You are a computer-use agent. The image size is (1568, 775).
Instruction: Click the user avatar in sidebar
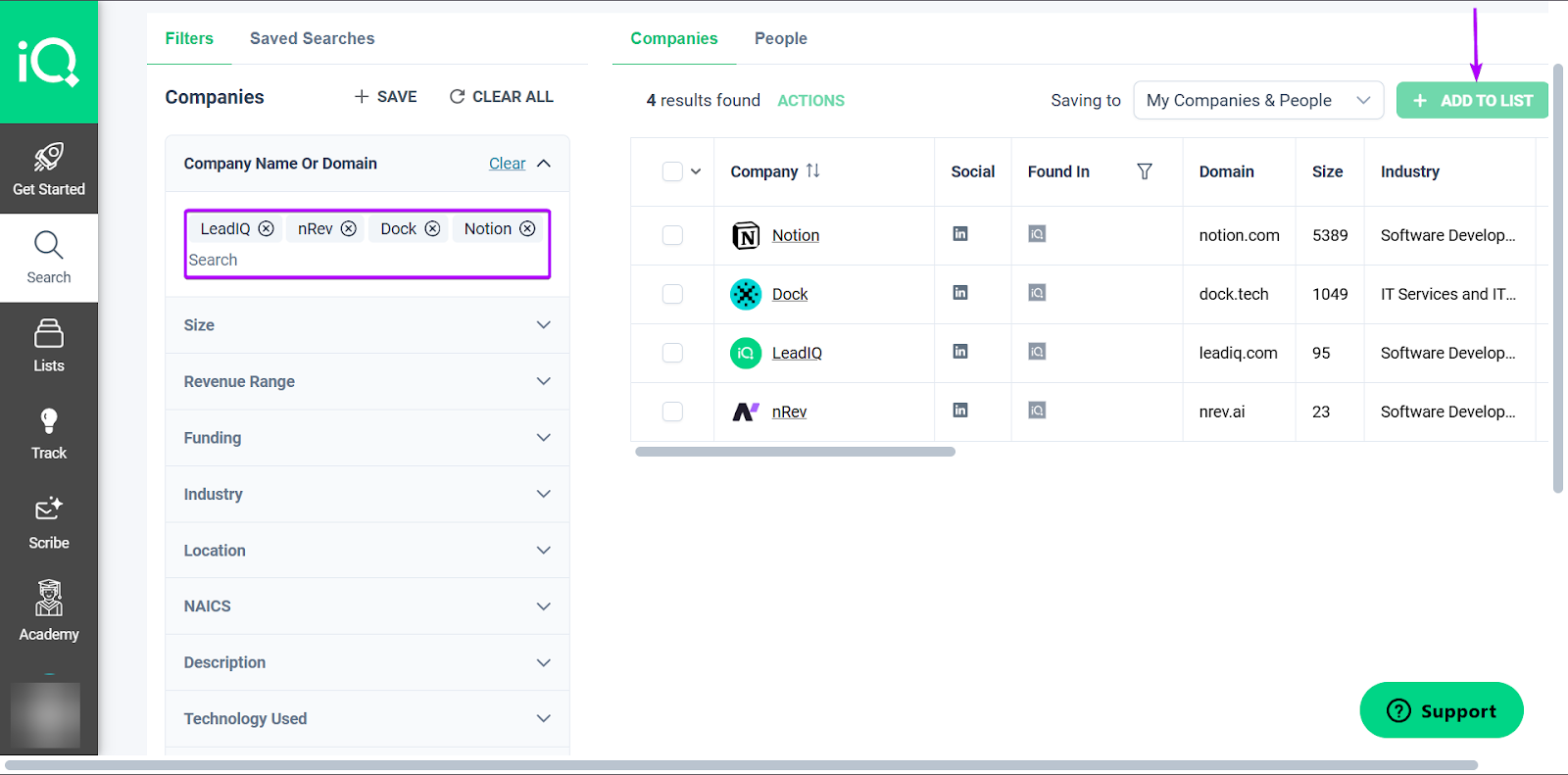pos(45,715)
